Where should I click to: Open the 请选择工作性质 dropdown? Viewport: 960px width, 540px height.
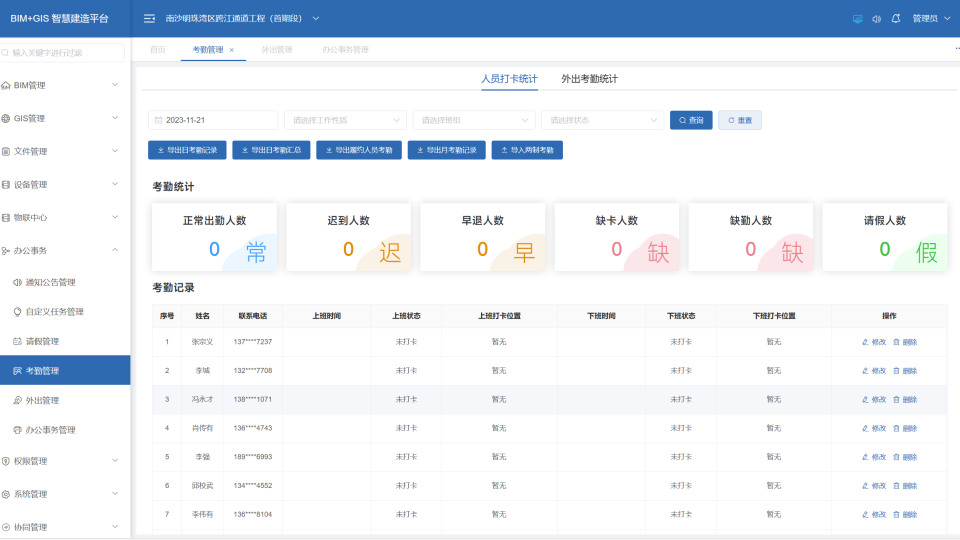[x=345, y=120]
